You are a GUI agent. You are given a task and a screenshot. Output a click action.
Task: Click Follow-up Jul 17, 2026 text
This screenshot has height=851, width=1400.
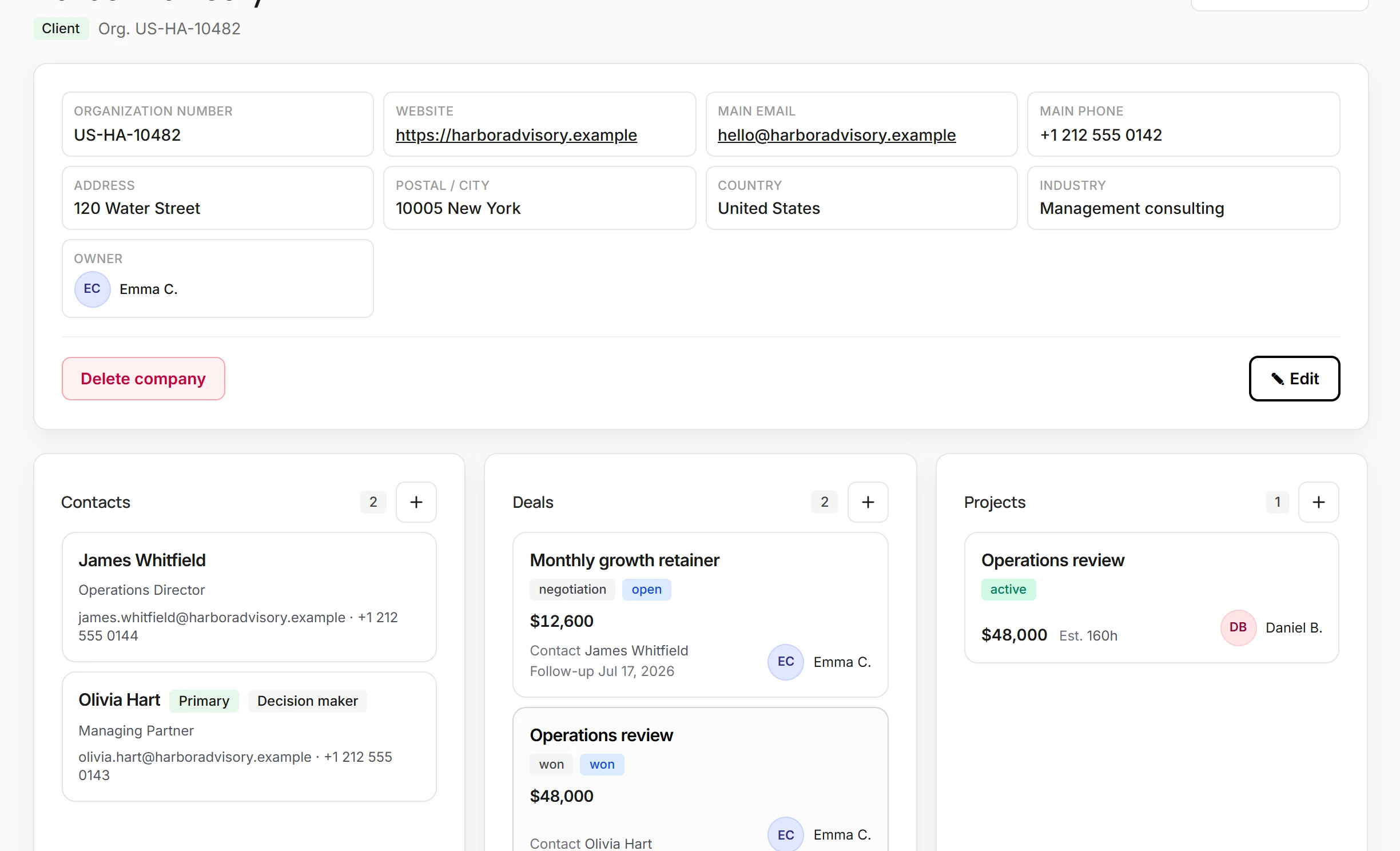coord(602,671)
